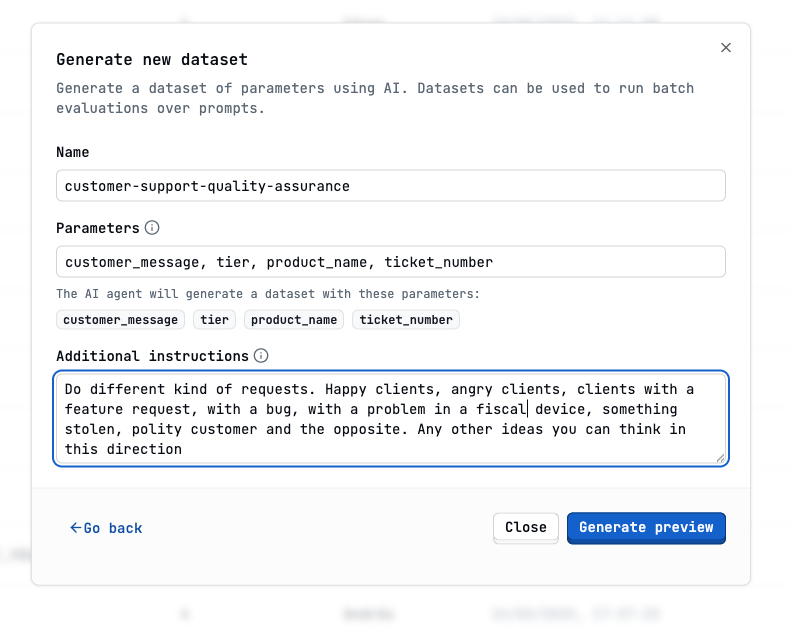Click the customer_message parameter chip

pyautogui.click(x=120, y=320)
